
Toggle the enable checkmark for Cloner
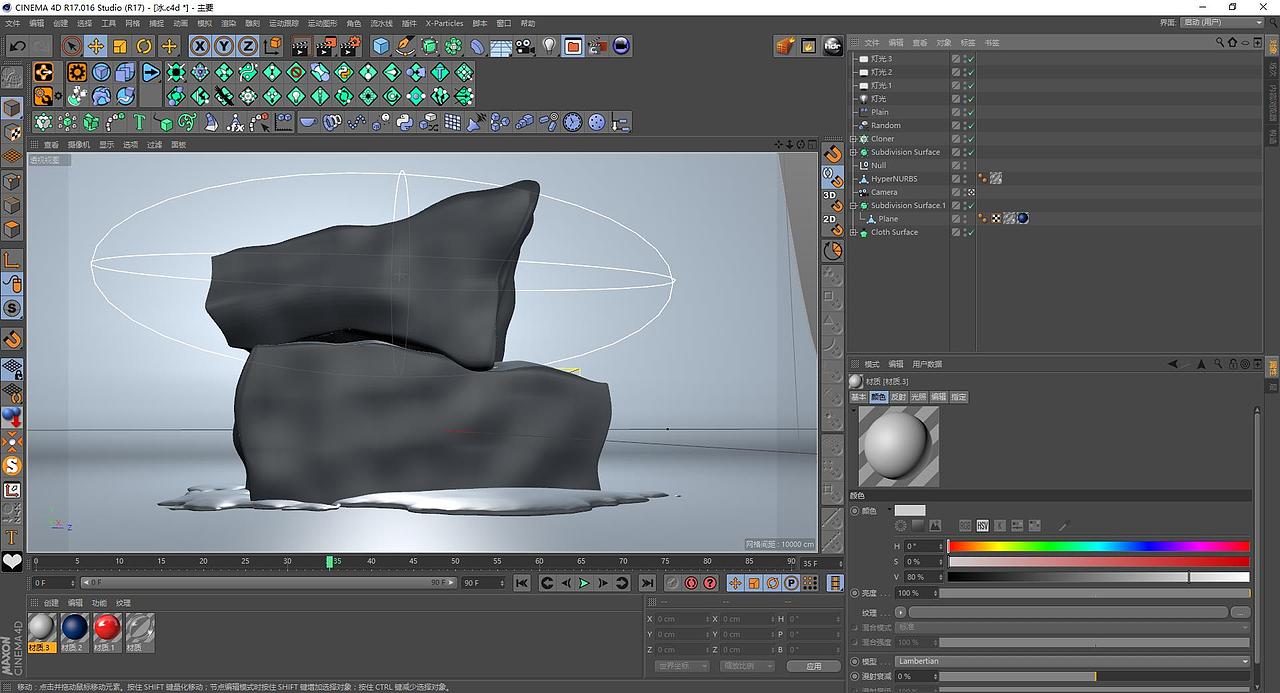click(x=969, y=139)
